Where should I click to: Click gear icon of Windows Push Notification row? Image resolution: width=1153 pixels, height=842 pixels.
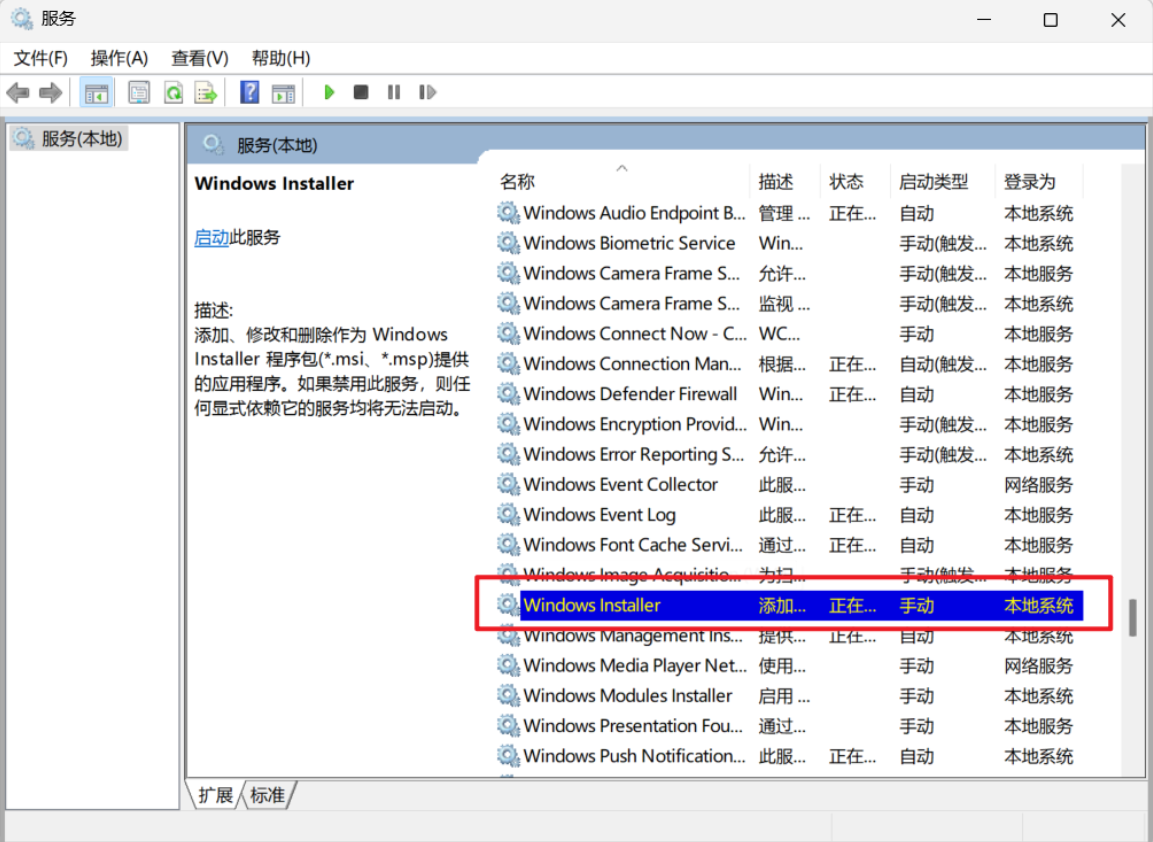(x=508, y=755)
